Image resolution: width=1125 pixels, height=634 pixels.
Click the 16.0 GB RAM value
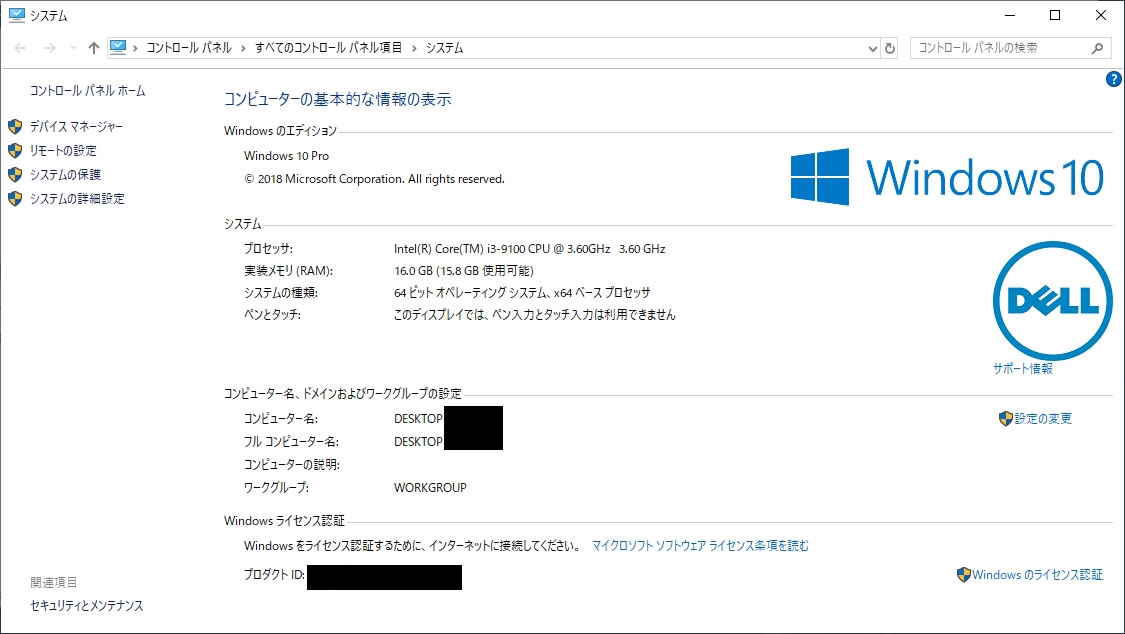(x=463, y=271)
